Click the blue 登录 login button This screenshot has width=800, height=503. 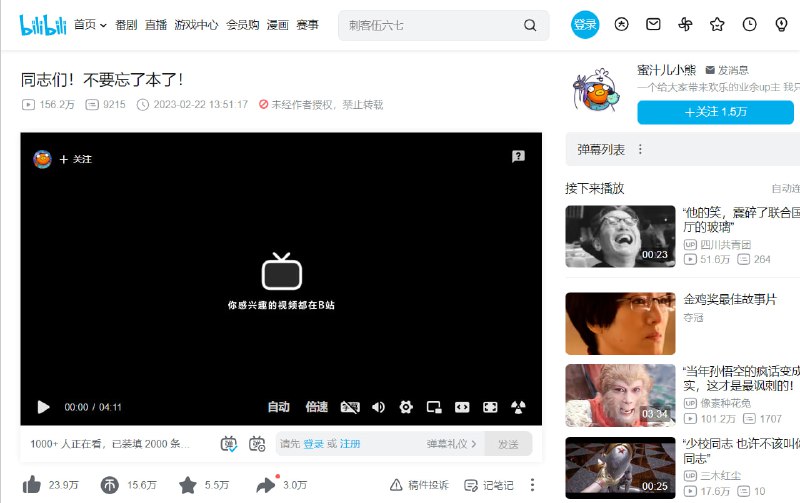tap(585, 24)
